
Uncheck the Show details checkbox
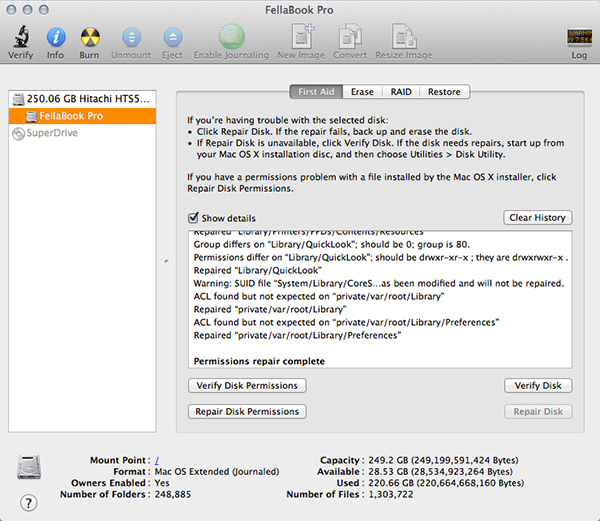click(x=193, y=218)
